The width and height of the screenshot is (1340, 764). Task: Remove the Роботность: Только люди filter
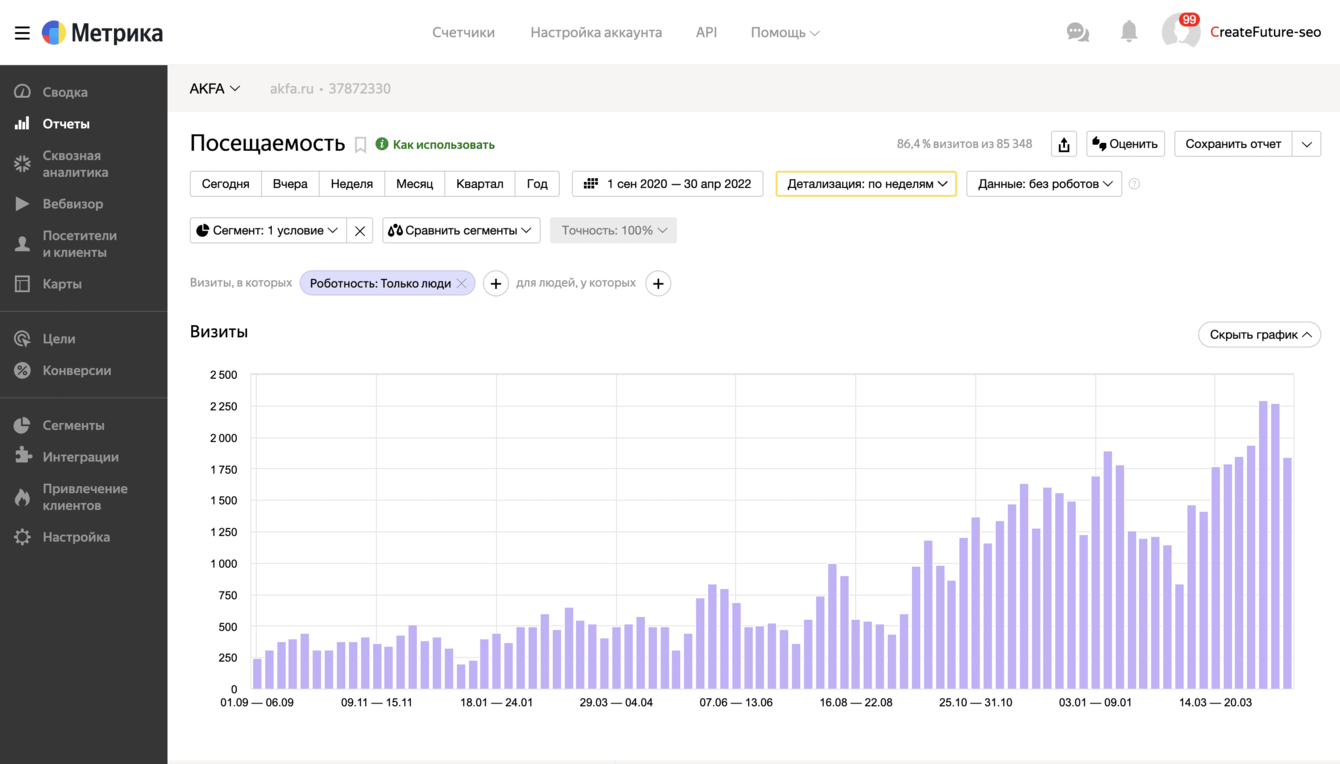pos(462,284)
